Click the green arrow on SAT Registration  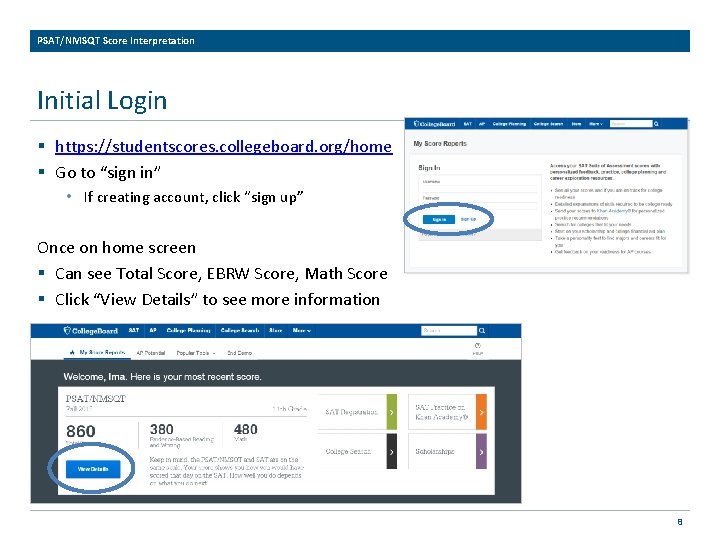392,412
